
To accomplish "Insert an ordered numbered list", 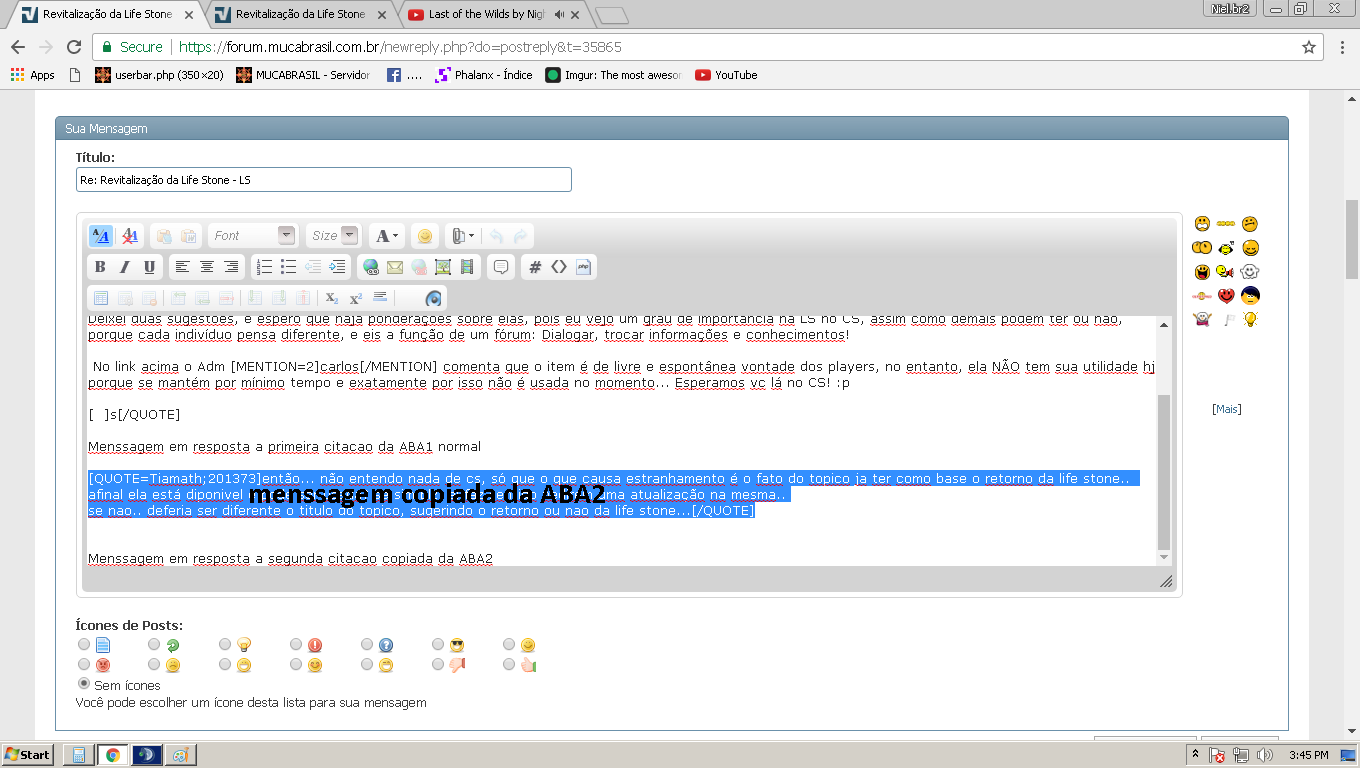I will (264, 267).
